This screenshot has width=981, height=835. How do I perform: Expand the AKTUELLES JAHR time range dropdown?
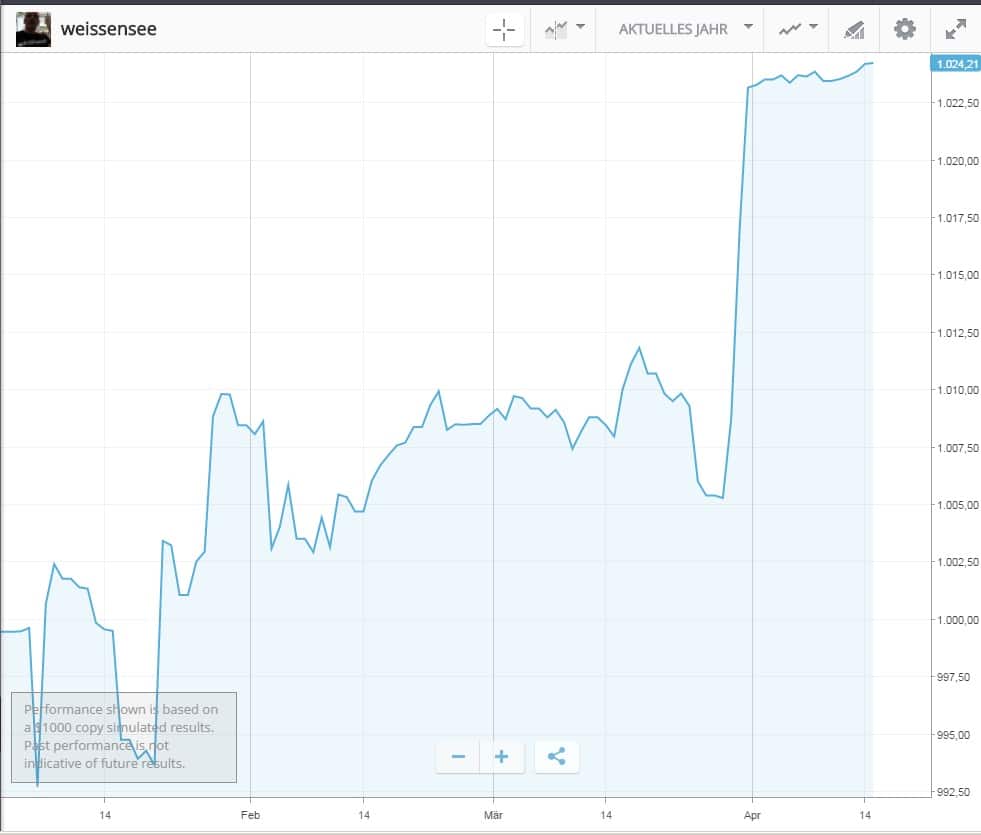click(x=684, y=29)
